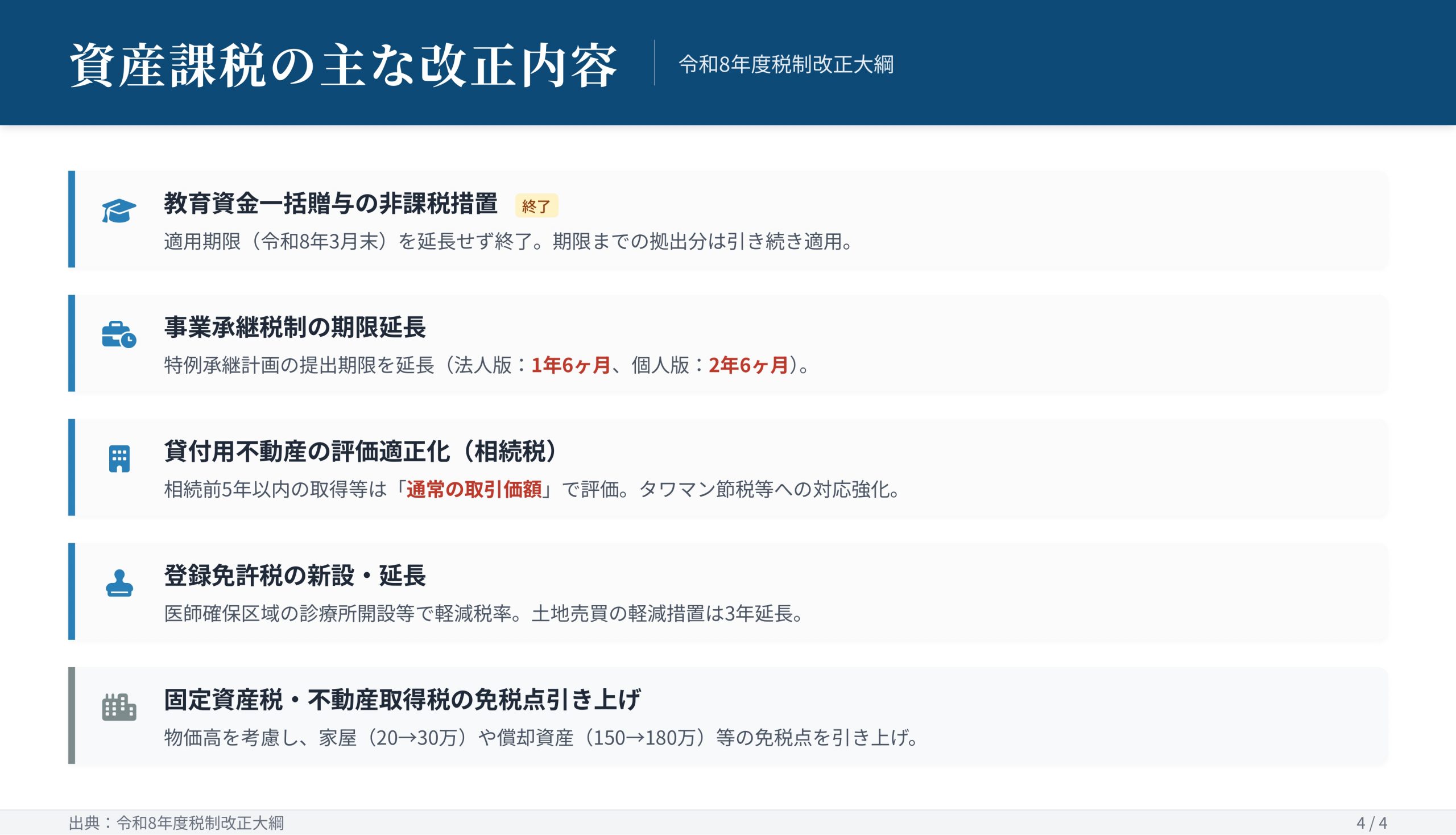Screen dimensions: 1456x835
Task: Click the graduation cap icon
Action: [x=119, y=210]
